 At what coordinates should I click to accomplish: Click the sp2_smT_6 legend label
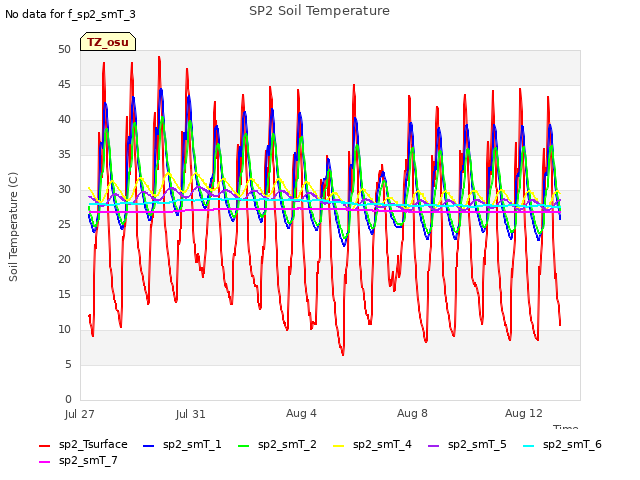pyautogui.click(x=572, y=444)
